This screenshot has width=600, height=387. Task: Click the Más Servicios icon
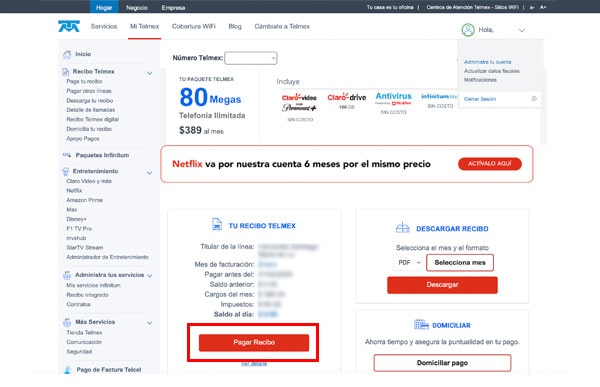coord(67,322)
